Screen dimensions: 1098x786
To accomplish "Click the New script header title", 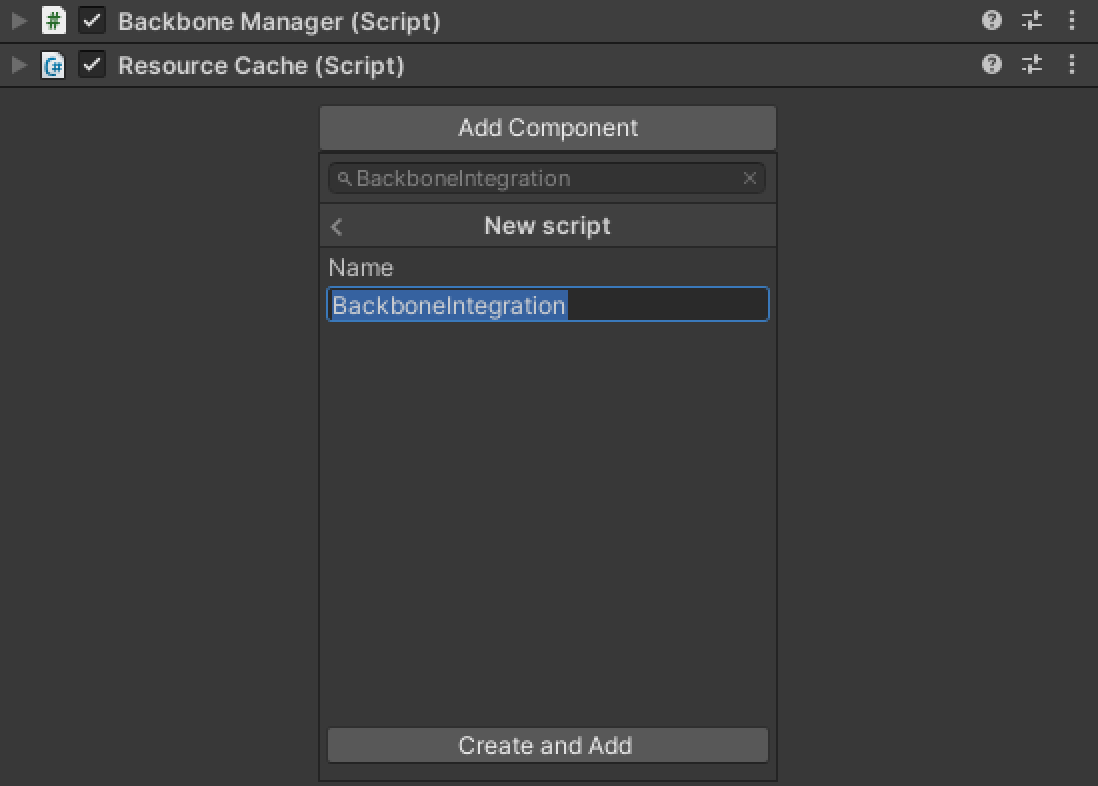I will [547, 226].
